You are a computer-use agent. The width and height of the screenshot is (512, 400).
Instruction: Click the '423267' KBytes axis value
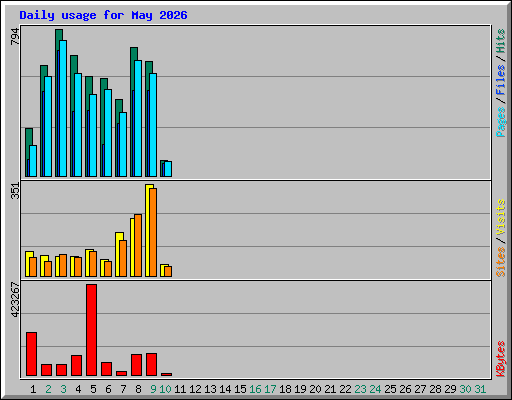pos(15,300)
